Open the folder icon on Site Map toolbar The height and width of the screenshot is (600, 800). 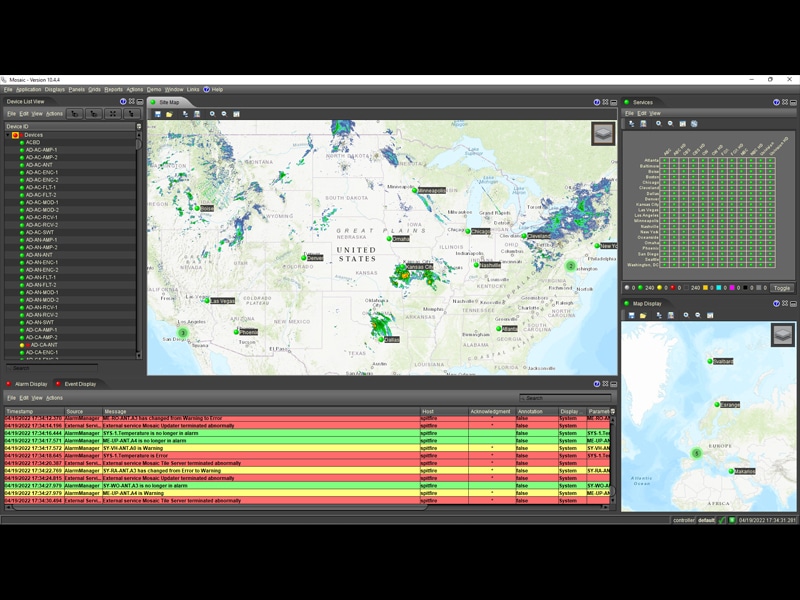tap(169, 113)
